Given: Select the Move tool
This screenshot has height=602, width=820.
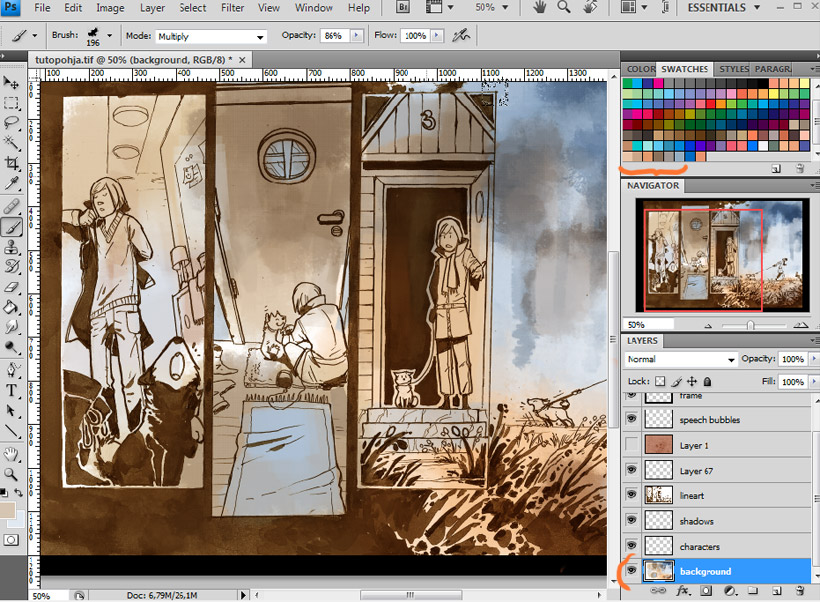Looking at the screenshot, I should pyautogui.click(x=12, y=82).
